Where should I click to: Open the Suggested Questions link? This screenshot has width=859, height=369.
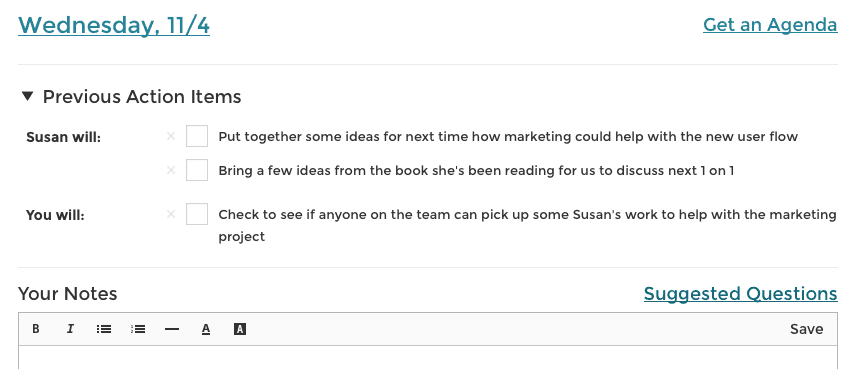click(741, 294)
